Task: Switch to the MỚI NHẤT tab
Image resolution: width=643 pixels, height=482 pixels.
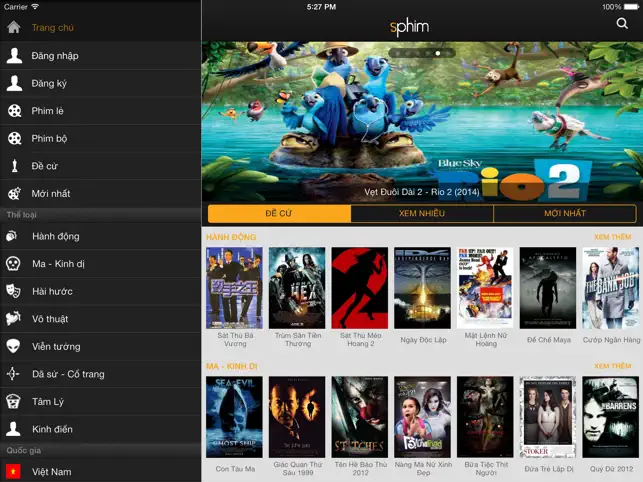Action: click(x=565, y=213)
